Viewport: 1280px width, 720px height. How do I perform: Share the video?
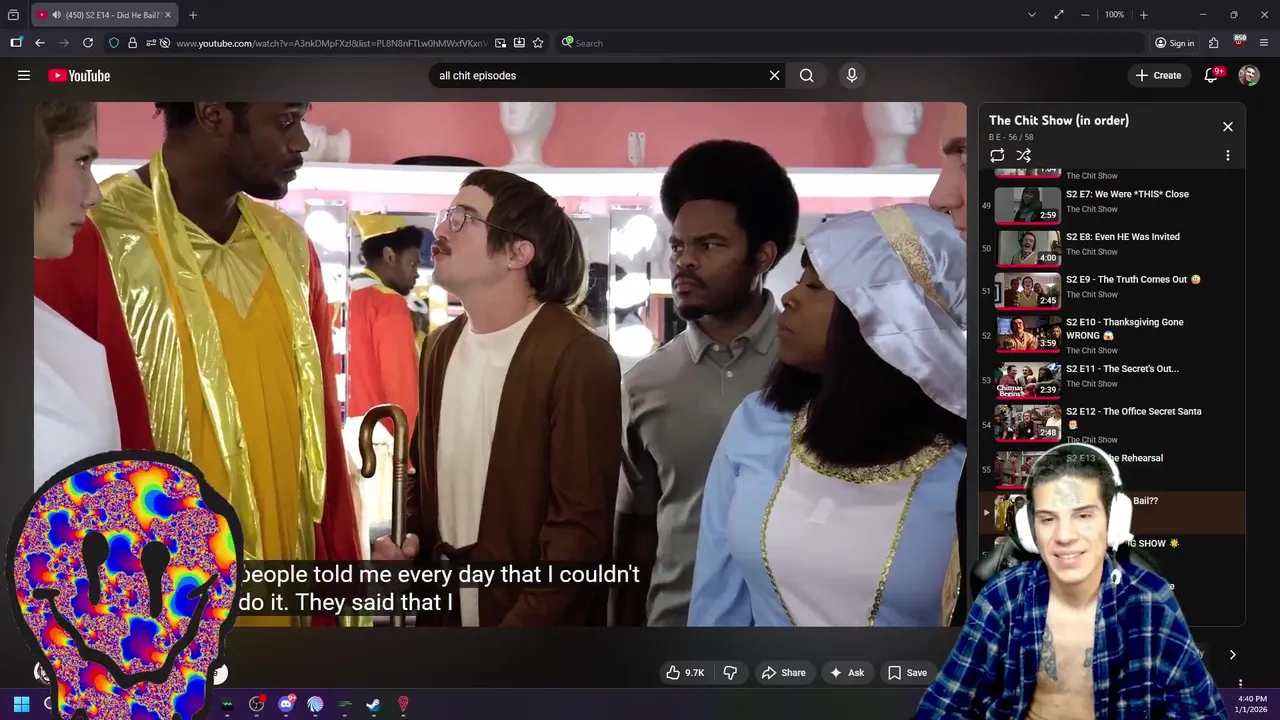[x=783, y=673]
